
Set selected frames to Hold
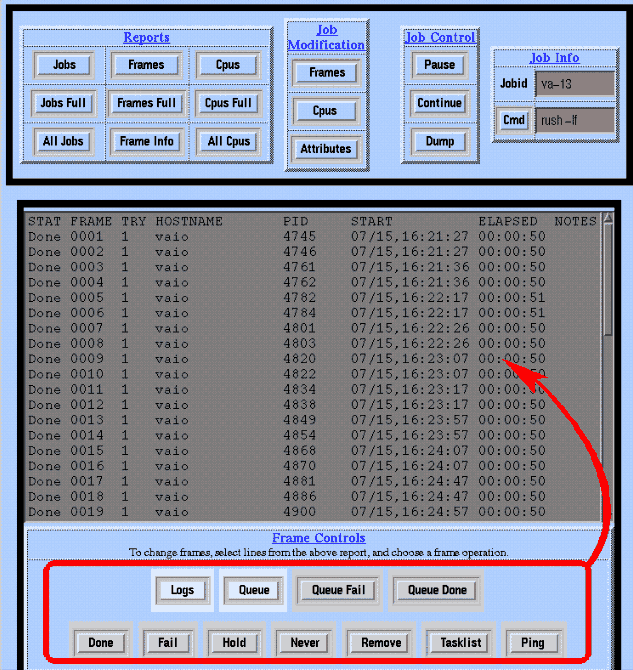click(233, 642)
